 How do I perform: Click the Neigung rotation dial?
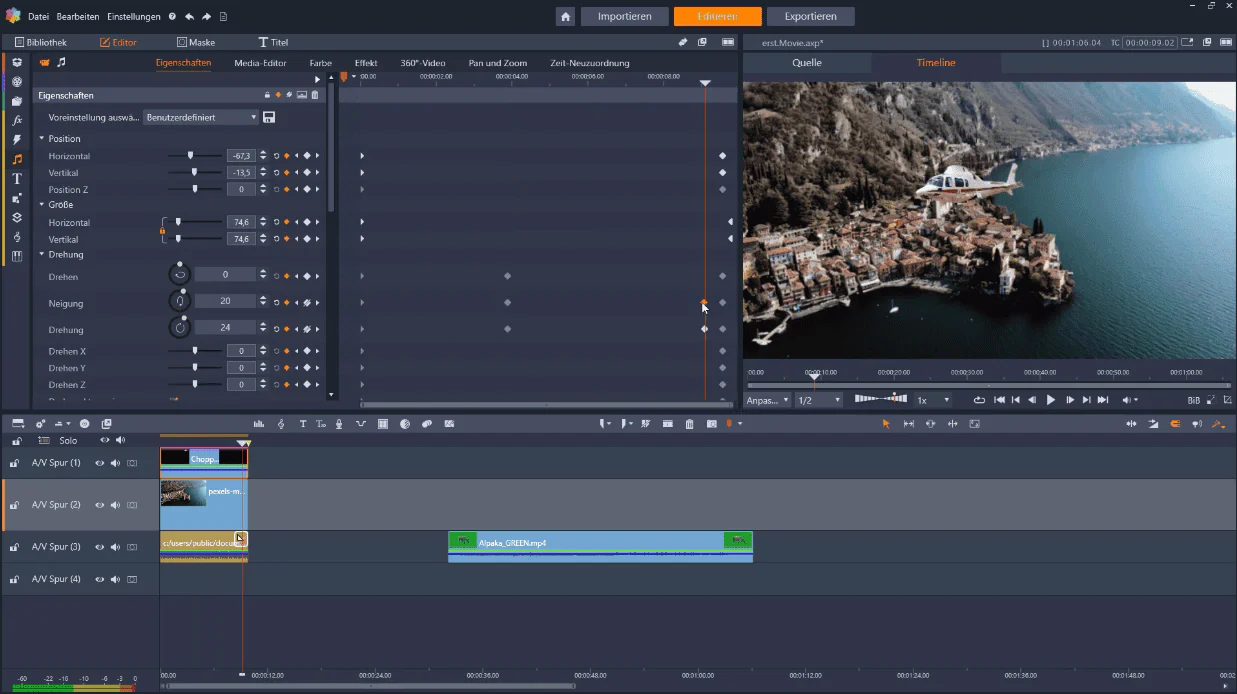pyautogui.click(x=180, y=301)
